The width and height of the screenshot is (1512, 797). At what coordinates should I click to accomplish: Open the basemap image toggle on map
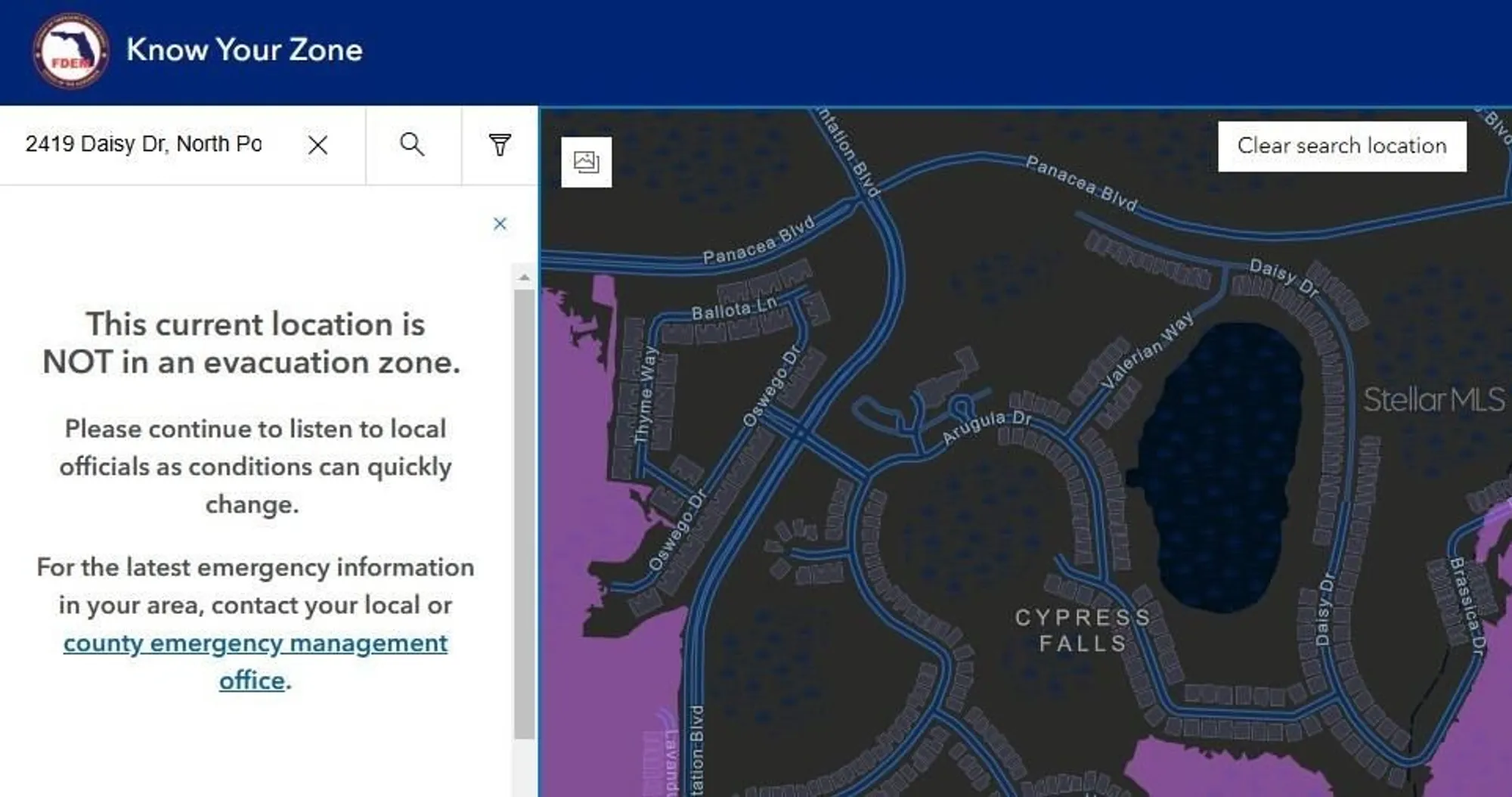586,162
